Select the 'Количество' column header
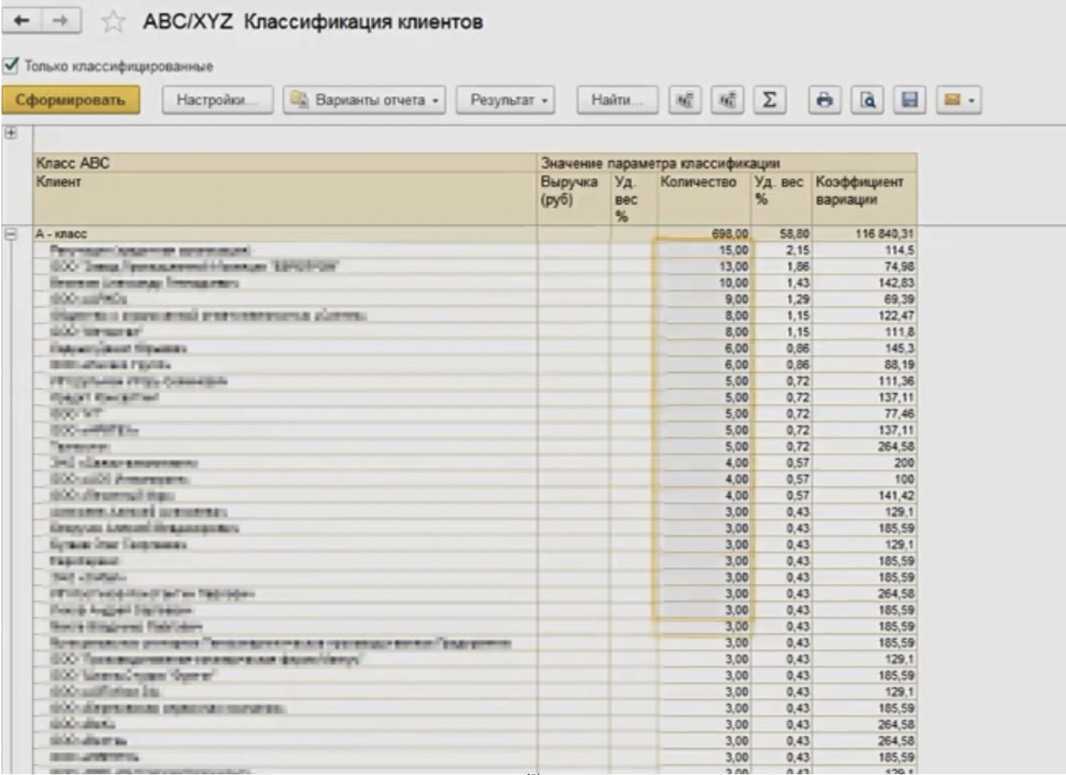This screenshot has height=775, width=1066. pos(698,183)
